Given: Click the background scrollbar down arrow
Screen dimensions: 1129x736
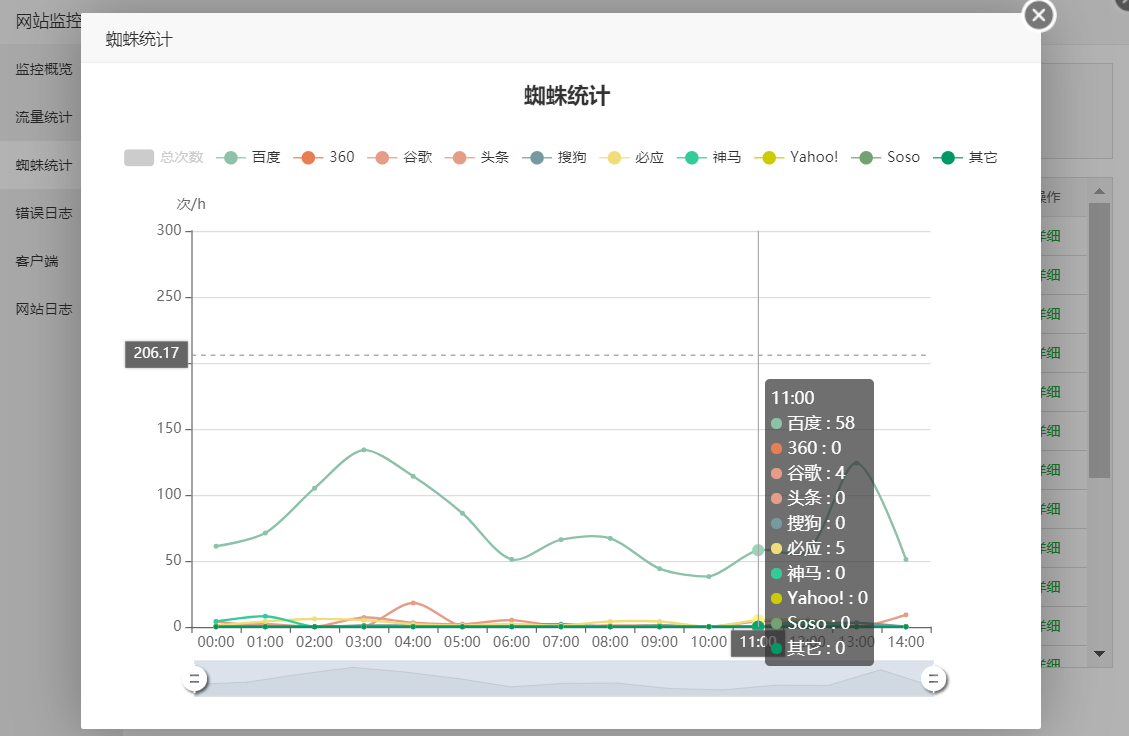Looking at the screenshot, I should [1099, 654].
